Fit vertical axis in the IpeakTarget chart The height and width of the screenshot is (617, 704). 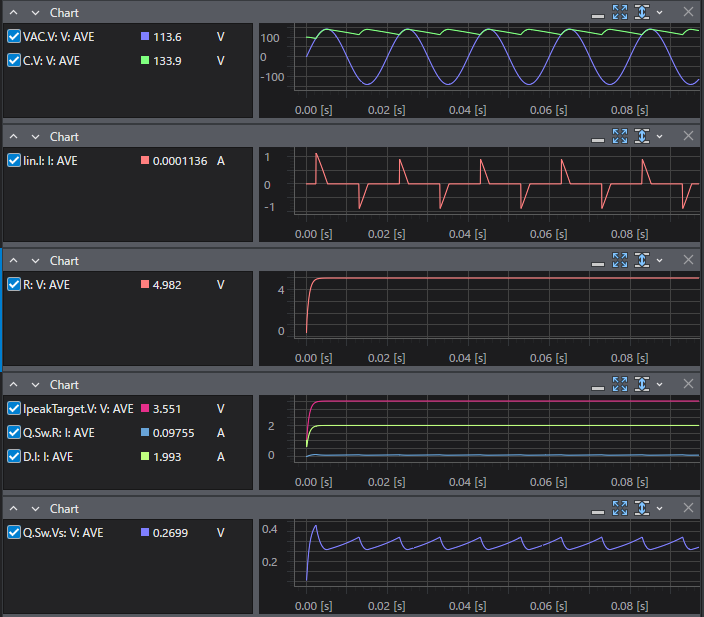pyautogui.click(x=642, y=384)
